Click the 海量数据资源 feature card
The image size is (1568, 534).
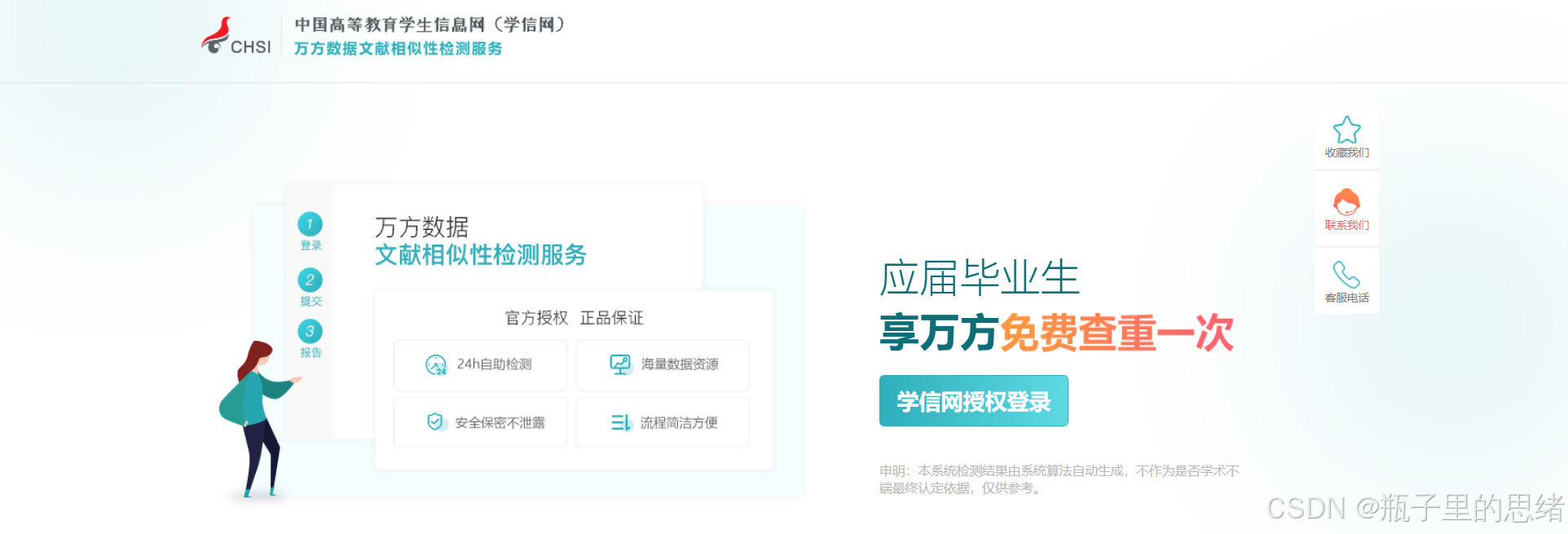tap(663, 365)
